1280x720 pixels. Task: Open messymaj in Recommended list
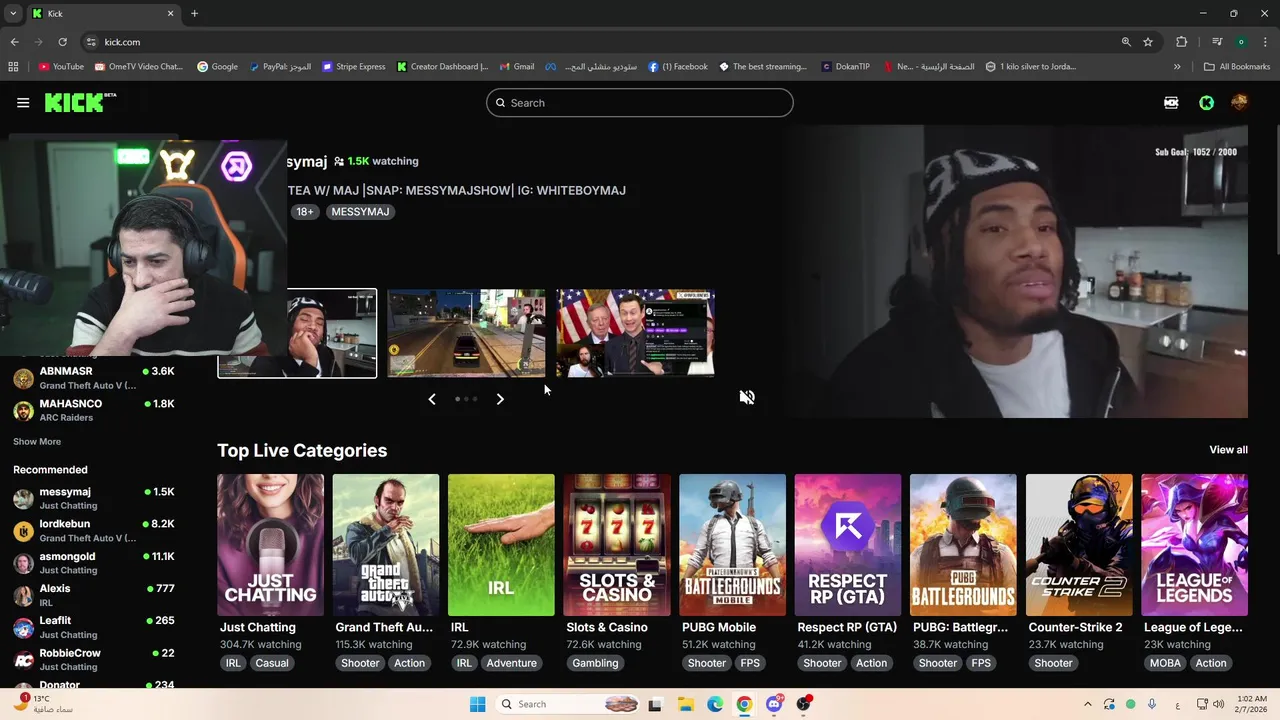pyautogui.click(x=94, y=498)
